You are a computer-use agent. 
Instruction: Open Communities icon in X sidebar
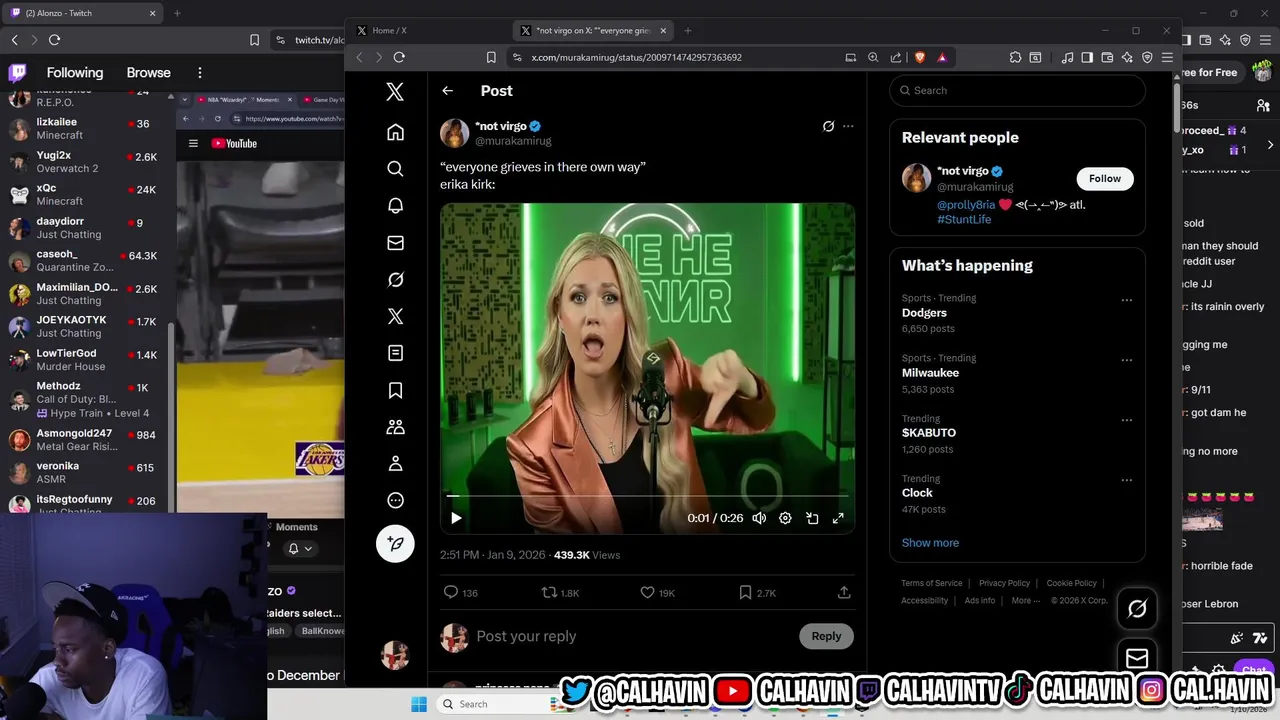coord(395,427)
